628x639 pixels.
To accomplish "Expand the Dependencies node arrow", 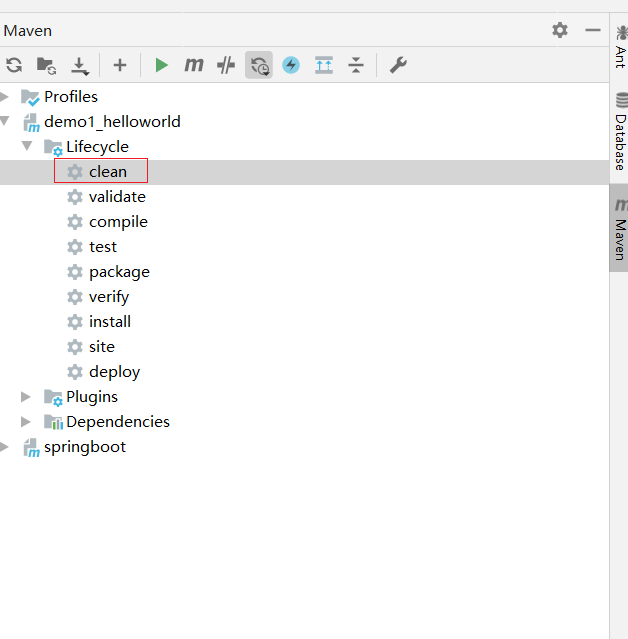I will (27, 422).
